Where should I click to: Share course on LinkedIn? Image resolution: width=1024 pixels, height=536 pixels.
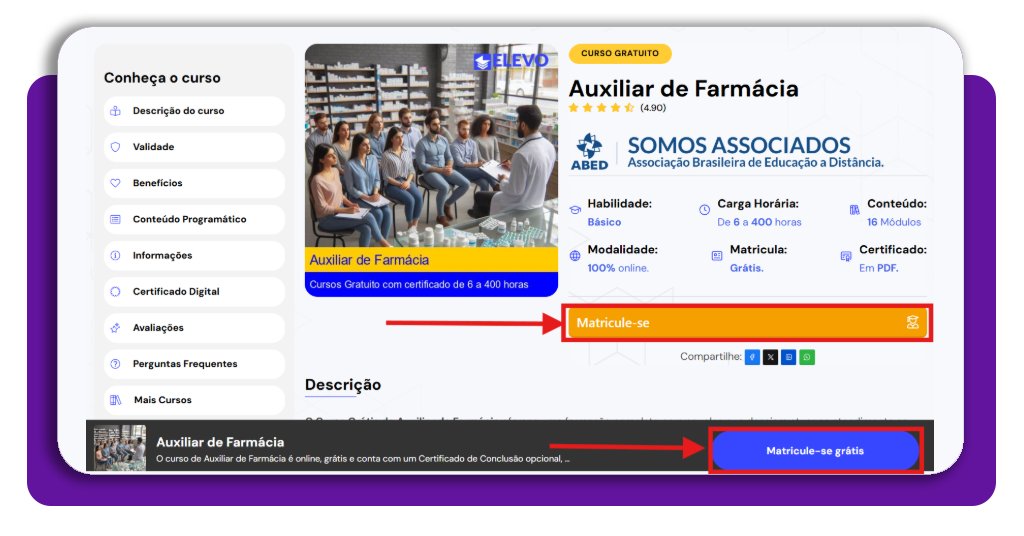[x=789, y=357]
